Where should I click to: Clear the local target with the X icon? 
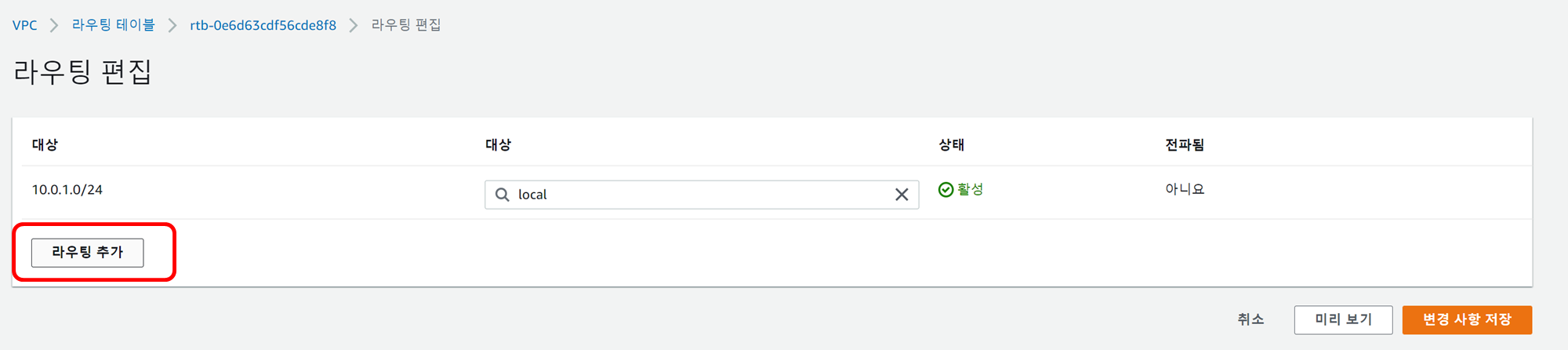(x=902, y=195)
